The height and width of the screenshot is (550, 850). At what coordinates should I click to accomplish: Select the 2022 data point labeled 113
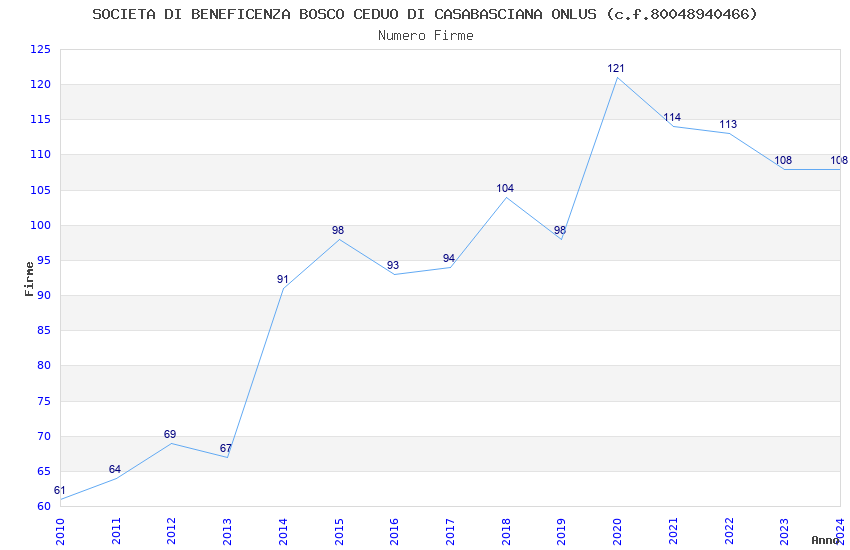coord(728,124)
